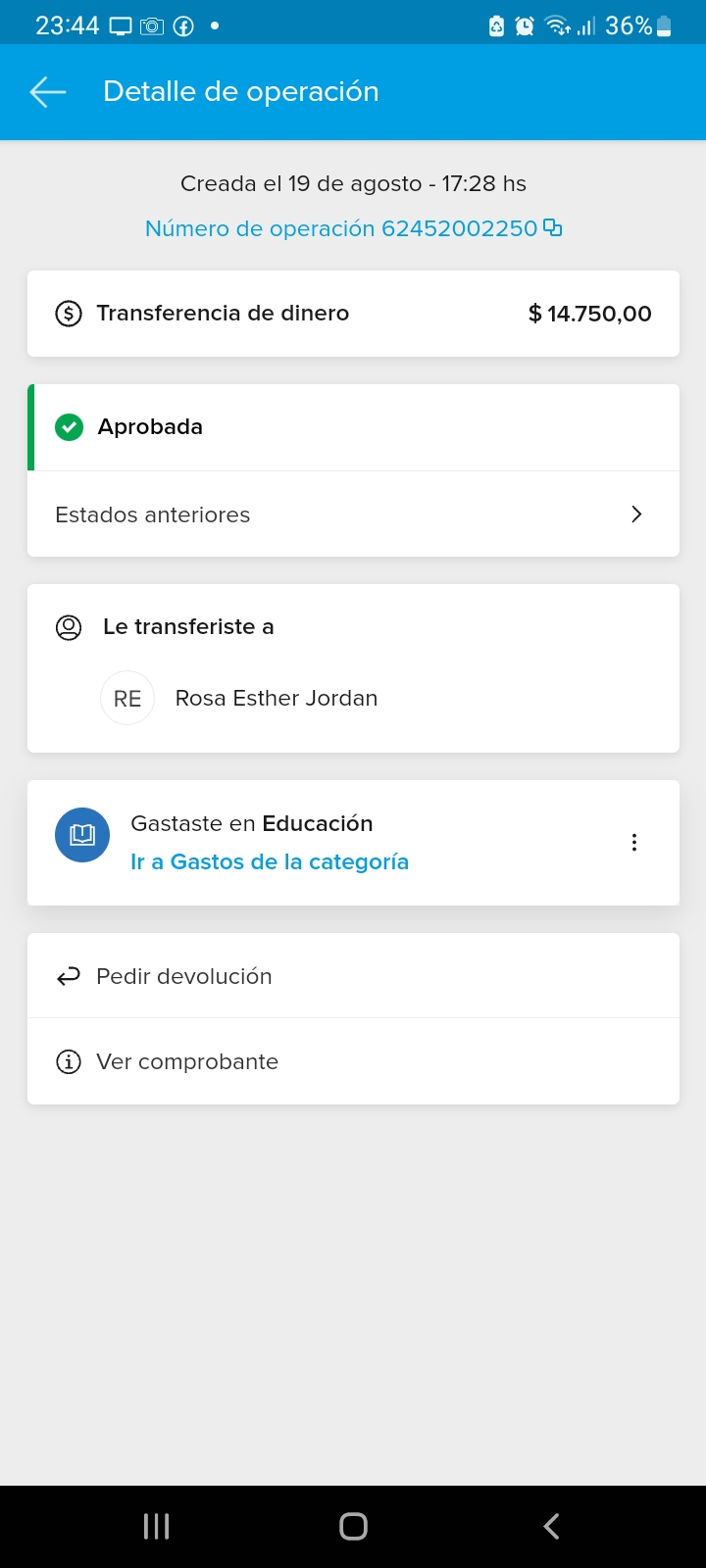706x1568 pixels.
Task: Open Ver comprobante
Action: (x=187, y=1061)
